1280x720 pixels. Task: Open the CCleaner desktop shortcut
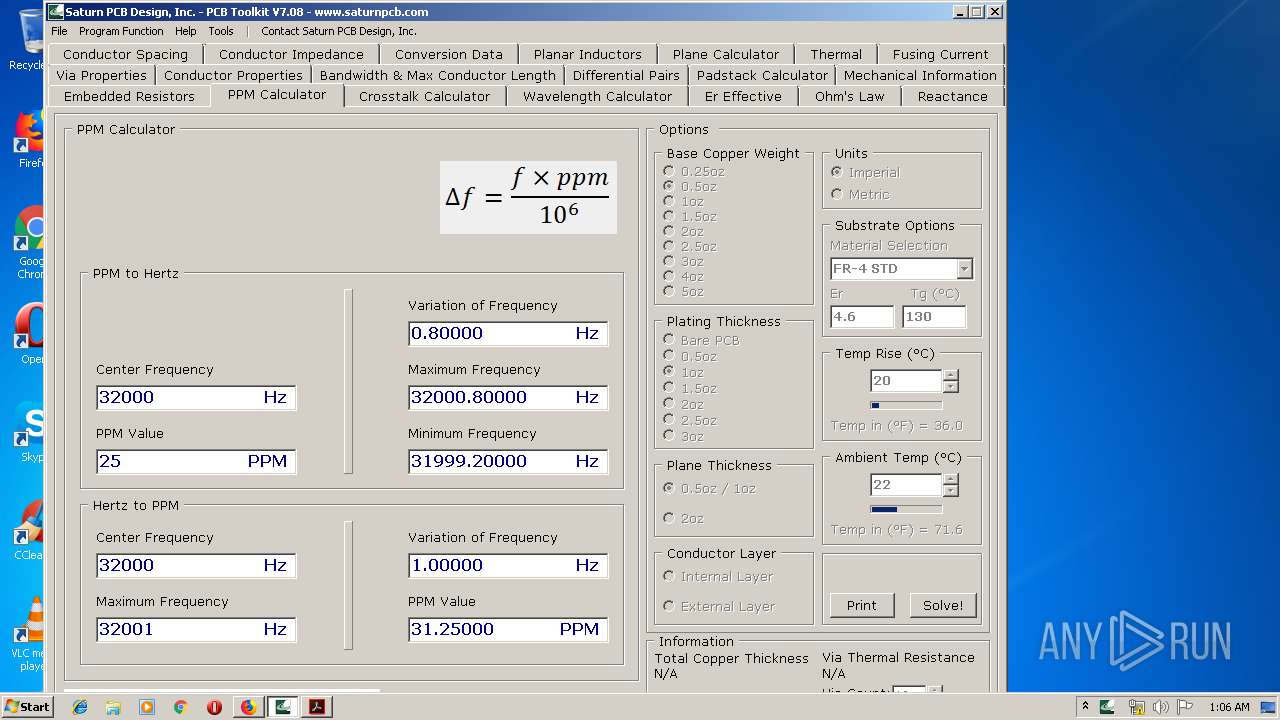[28, 530]
